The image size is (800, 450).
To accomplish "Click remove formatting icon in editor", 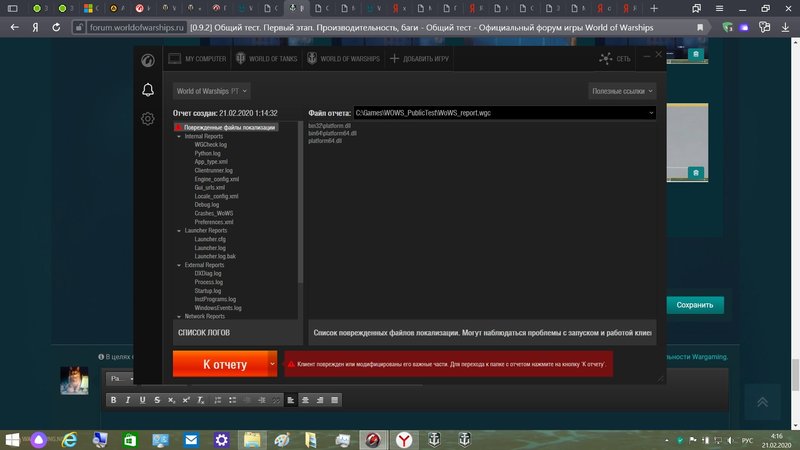I will (201, 400).
